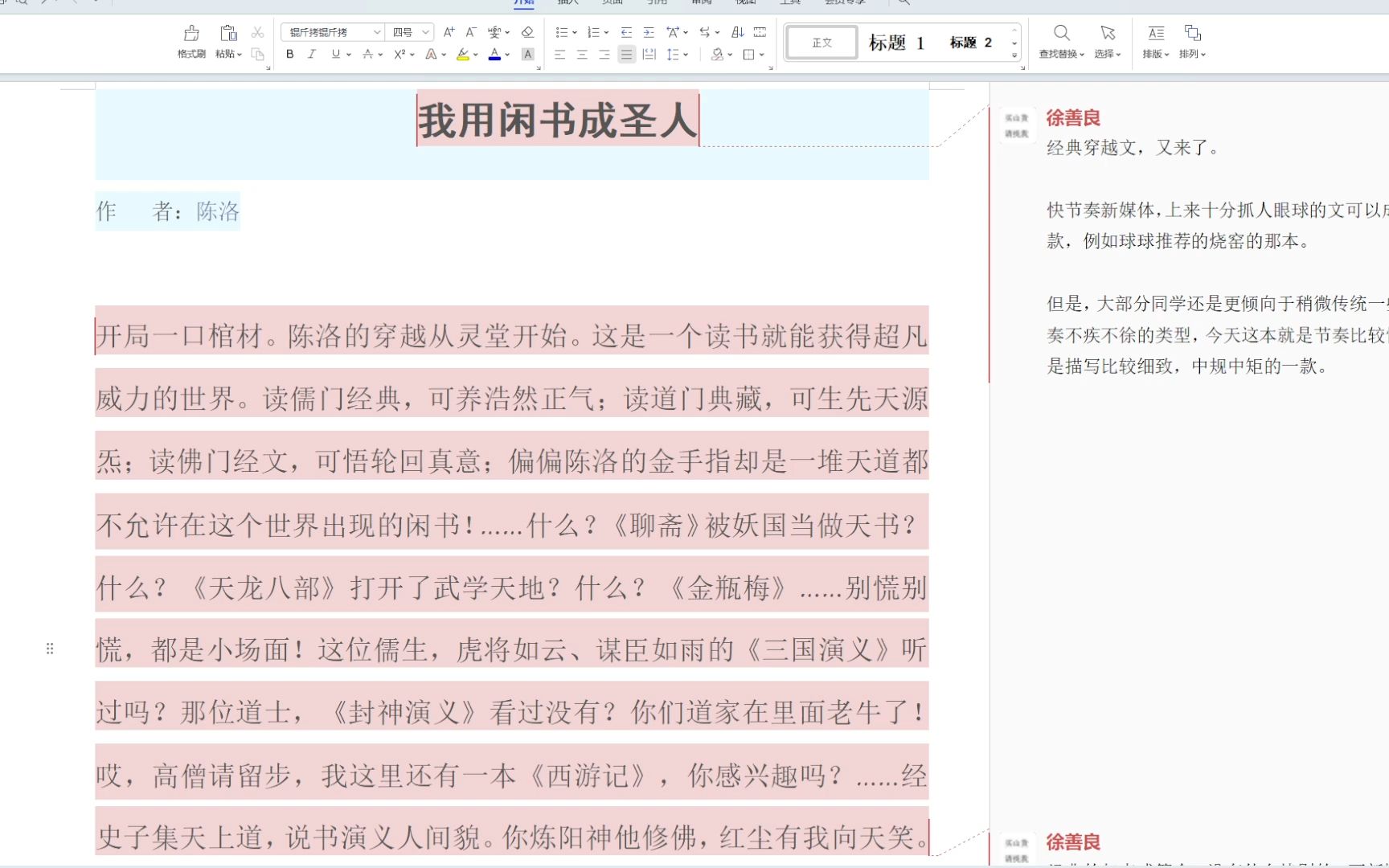This screenshot has height=868, width=1389.
Task: Expand bullet list style arrow
Action: [575, 33]
